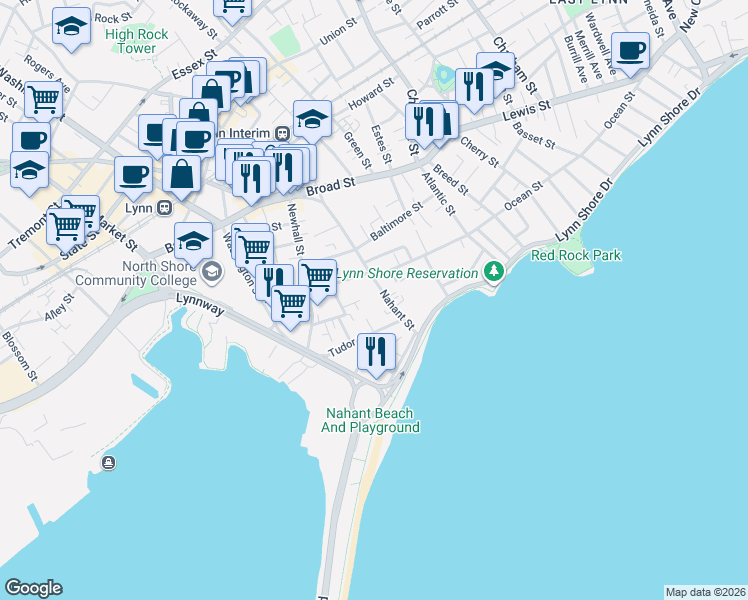
Task: Click the Map data ©2026 attribution
Action: (706, 592)
